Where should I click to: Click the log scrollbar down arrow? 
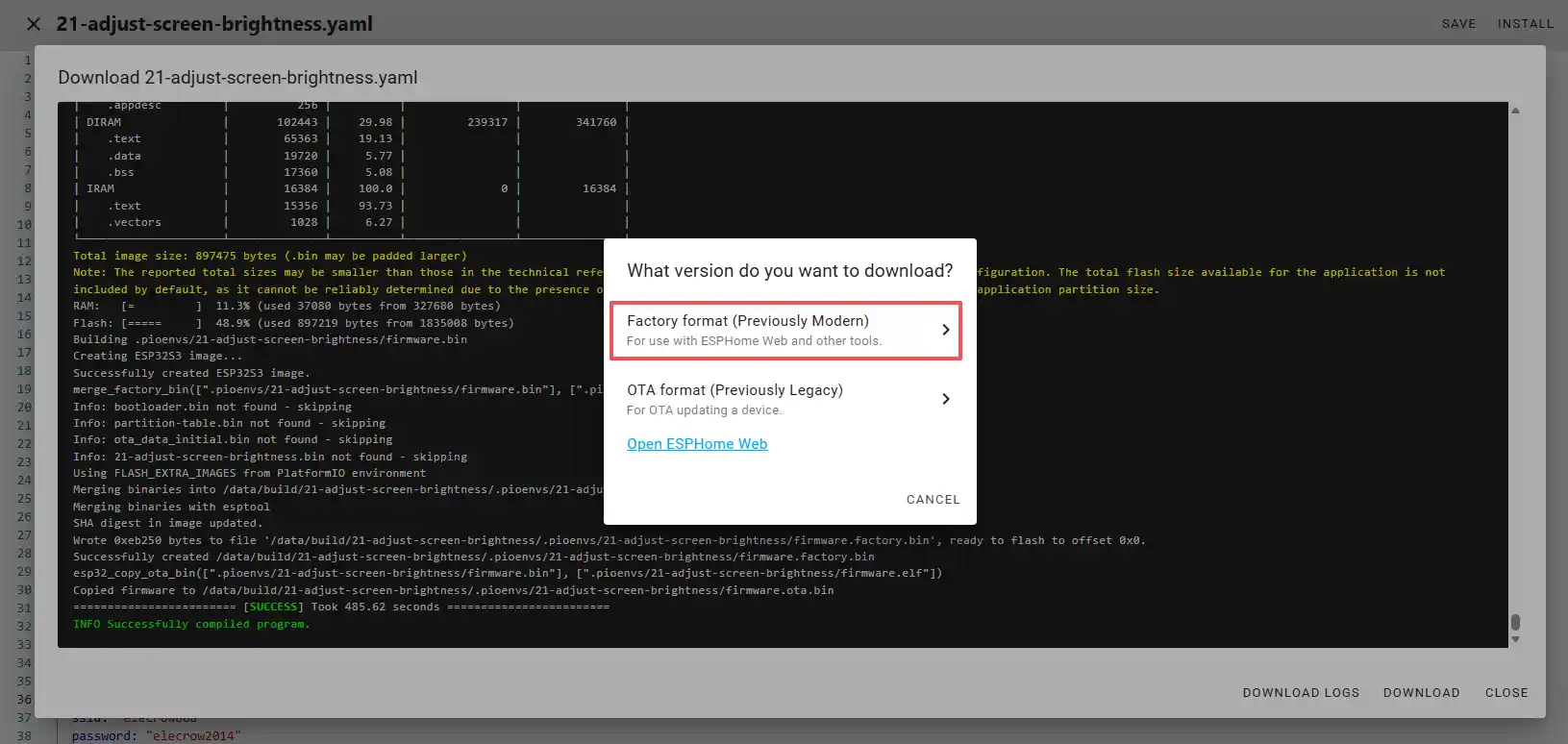point(1515,639)
